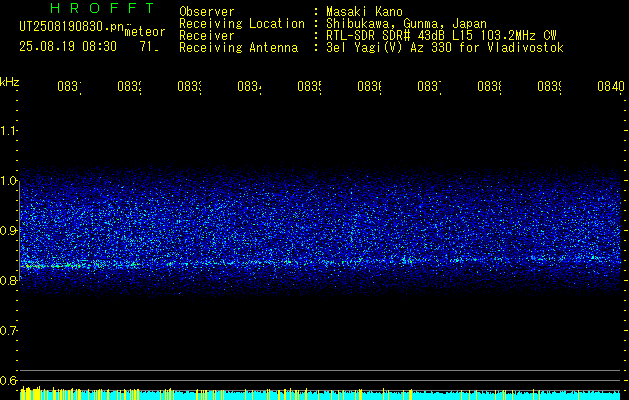Image resolution: width=629 pixels, height=400 pixels.
Task: Click the Receiving Antenna label
Action: pos(238,48)
